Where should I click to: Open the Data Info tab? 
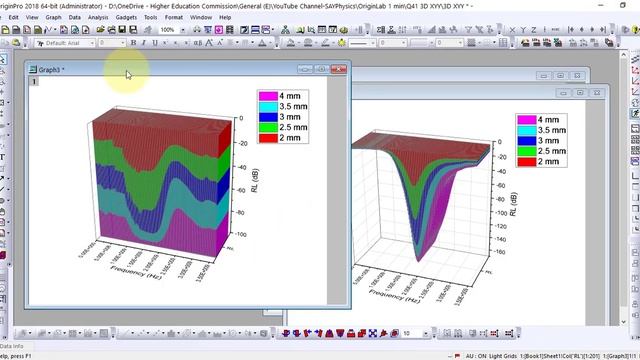[x=12, y=346]
